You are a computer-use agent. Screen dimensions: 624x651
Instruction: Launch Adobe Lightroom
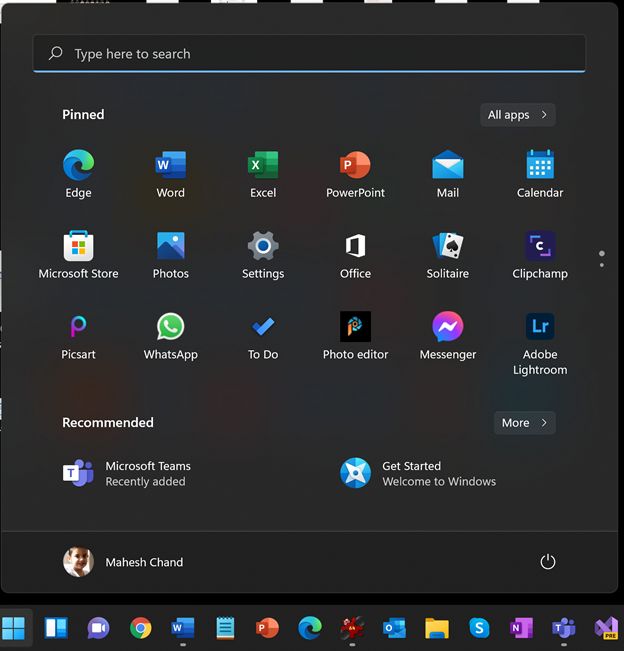pos(540,344)
